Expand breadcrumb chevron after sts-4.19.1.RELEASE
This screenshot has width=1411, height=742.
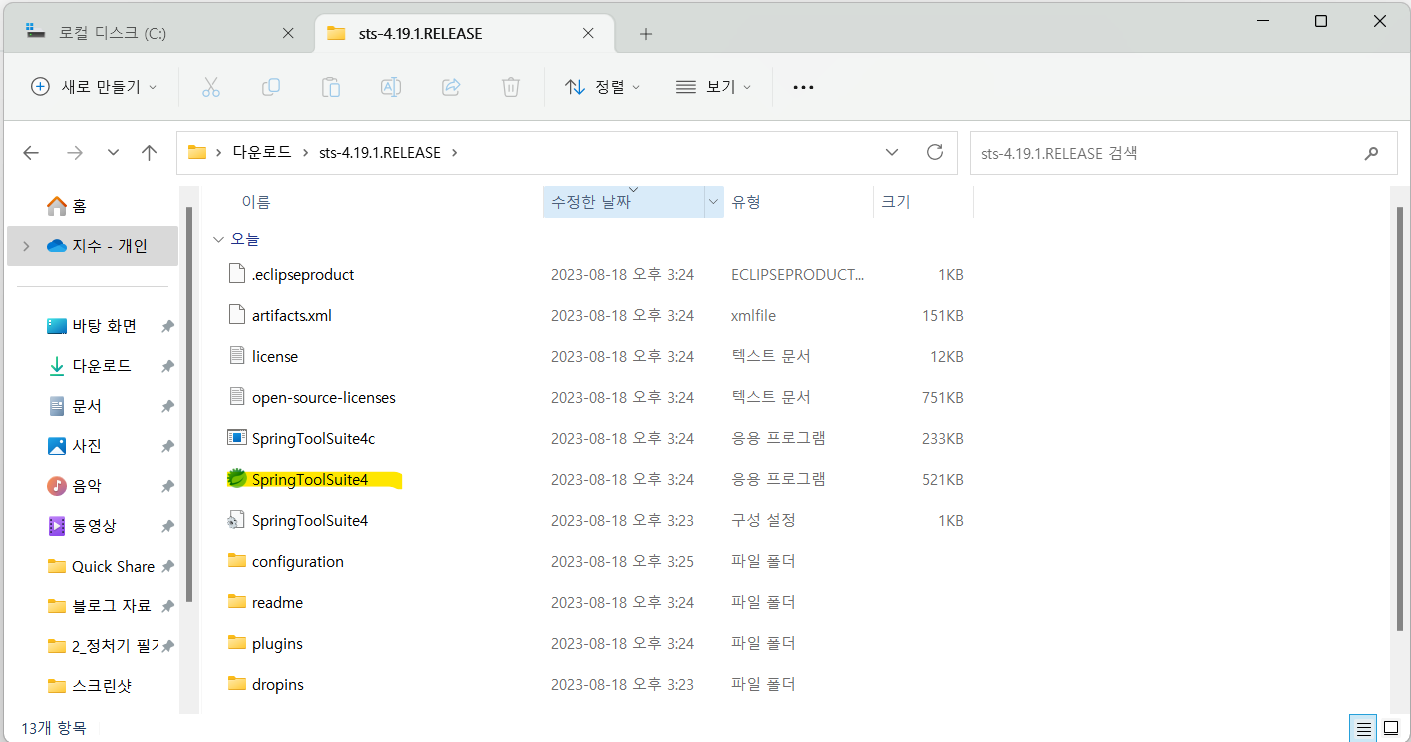pos(454,153)
